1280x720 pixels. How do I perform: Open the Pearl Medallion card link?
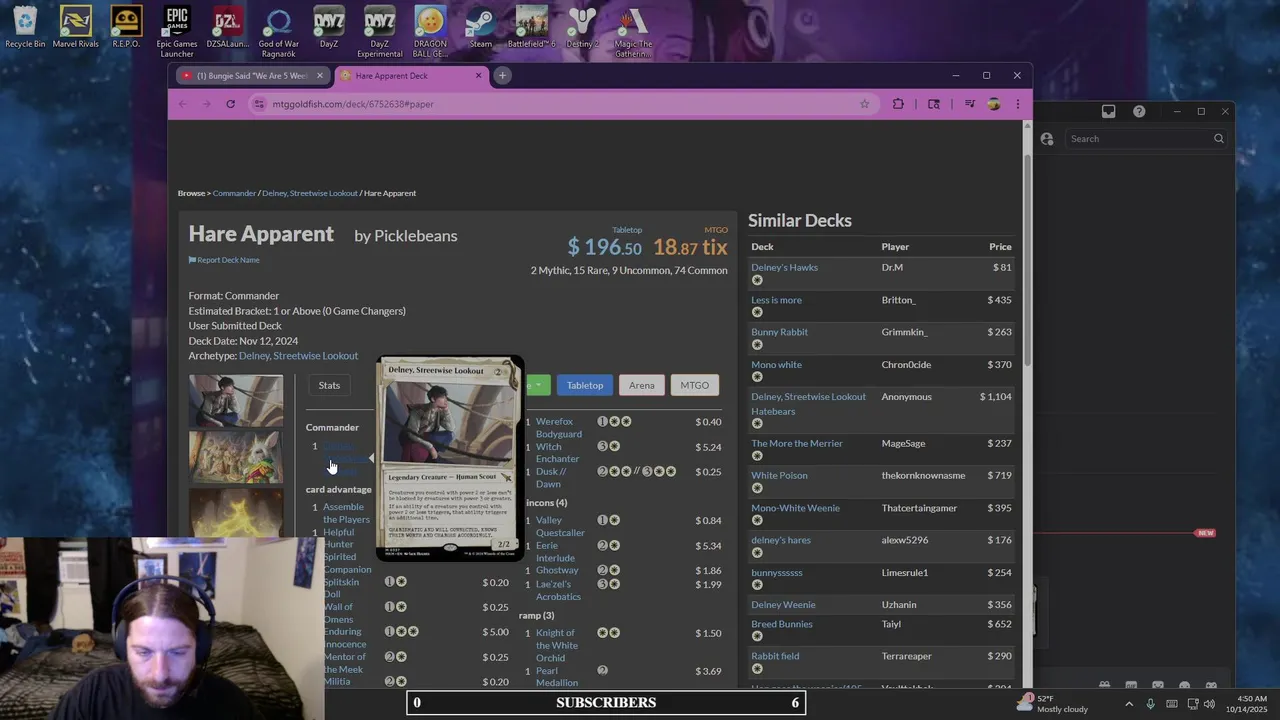click(557, 677)
